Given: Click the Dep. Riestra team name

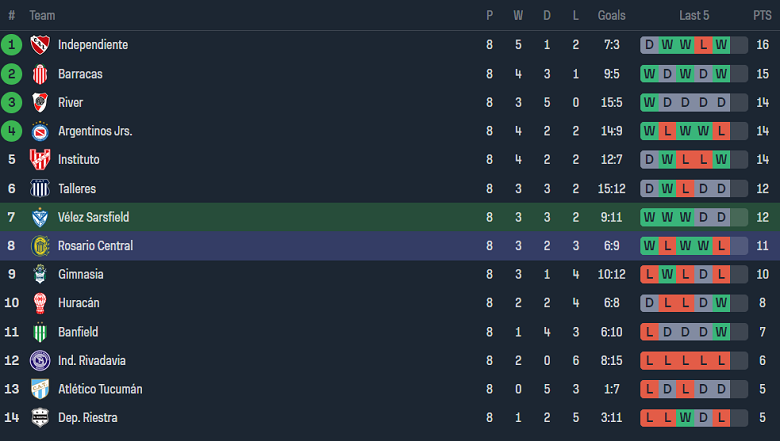Looking at the screenshot, I should pos(87,417).
